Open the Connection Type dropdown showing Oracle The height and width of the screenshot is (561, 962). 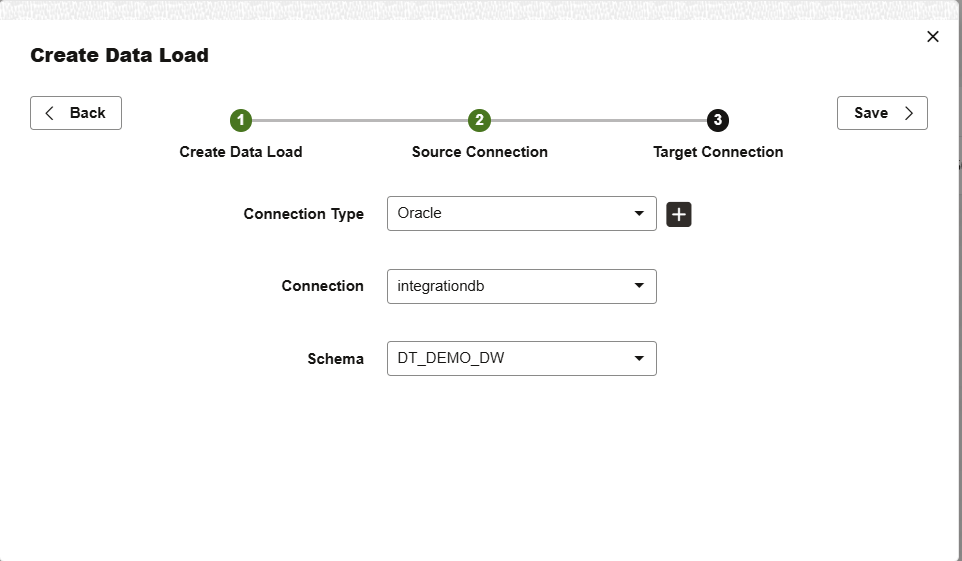pos(510,214)
